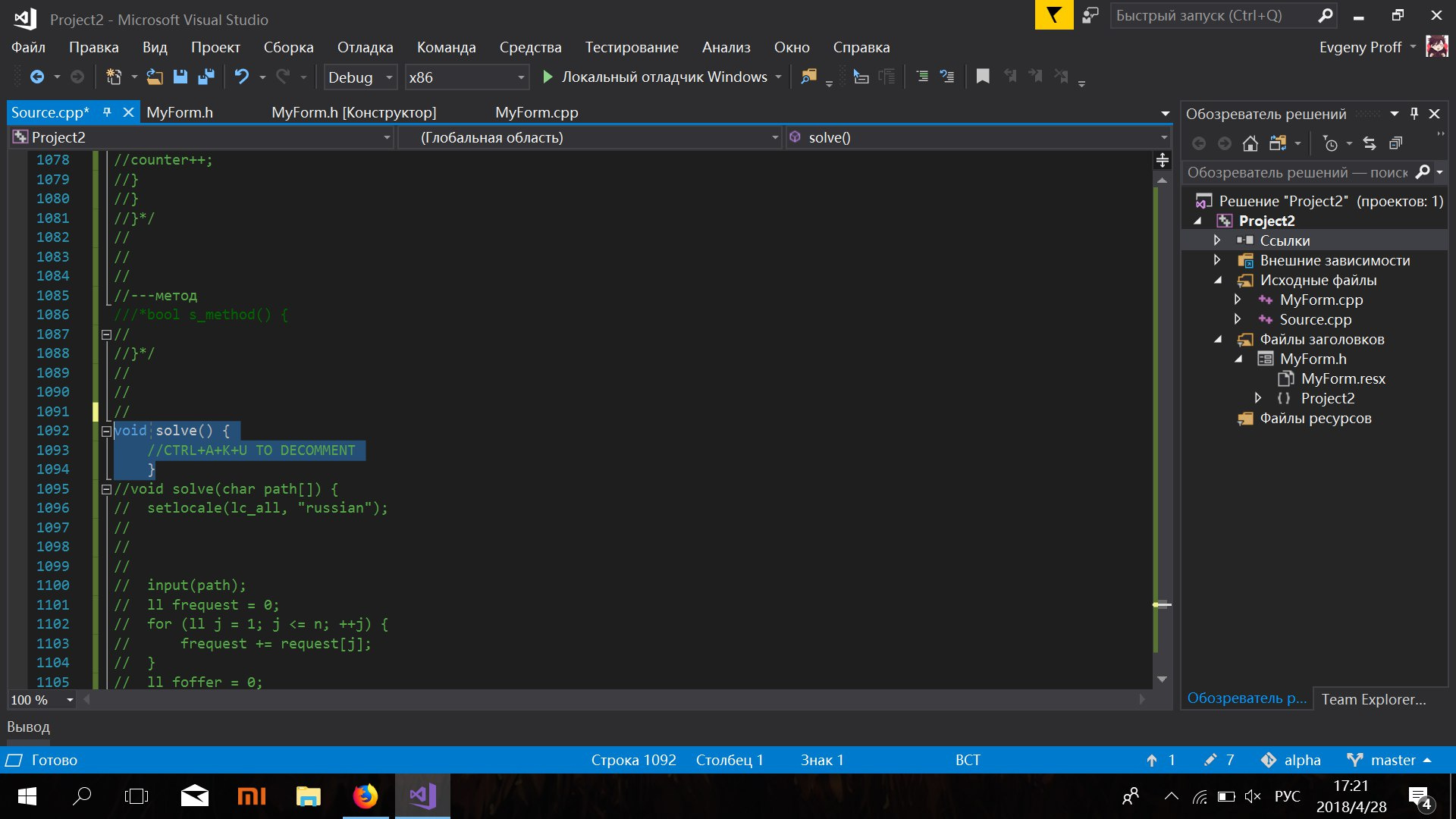
Task: Collapse the void solve() code block at line 1092
Action: (x=106, y=431)
